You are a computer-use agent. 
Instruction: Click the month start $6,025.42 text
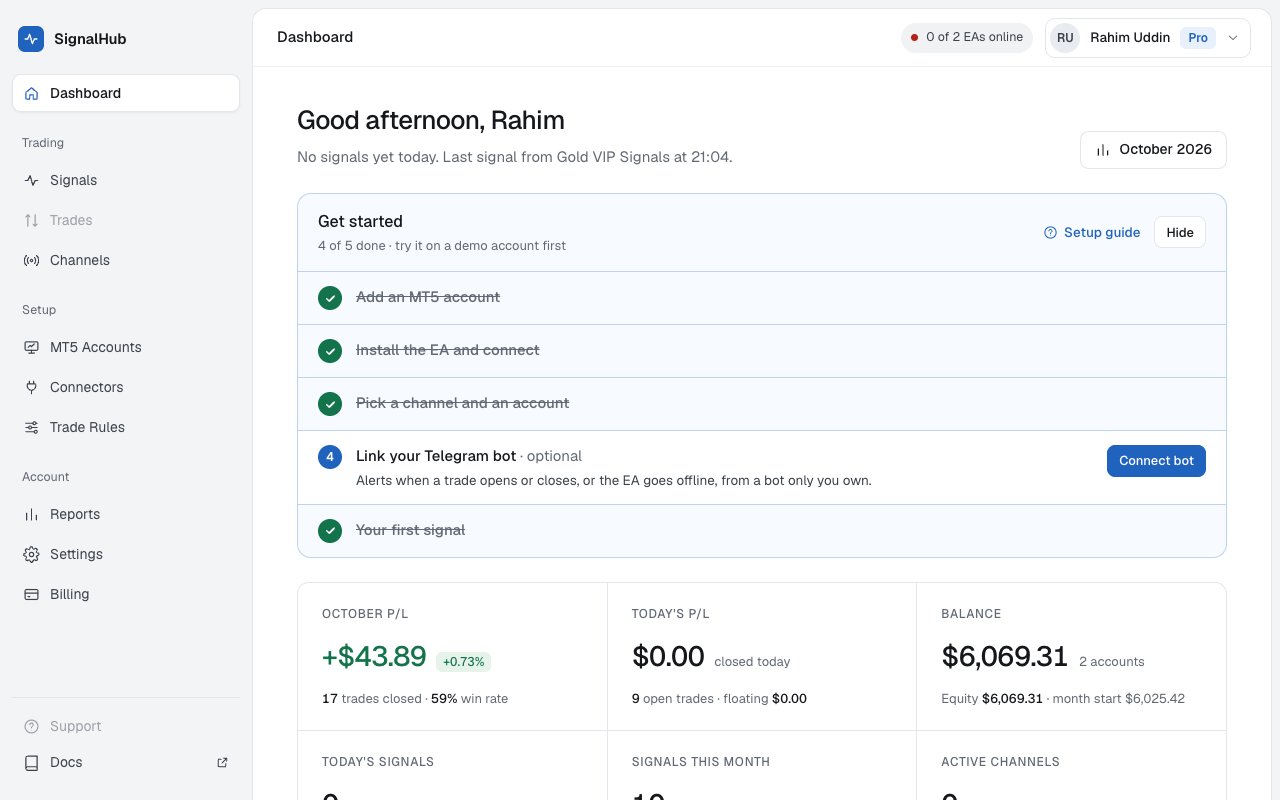click(x=1120, y=699)
